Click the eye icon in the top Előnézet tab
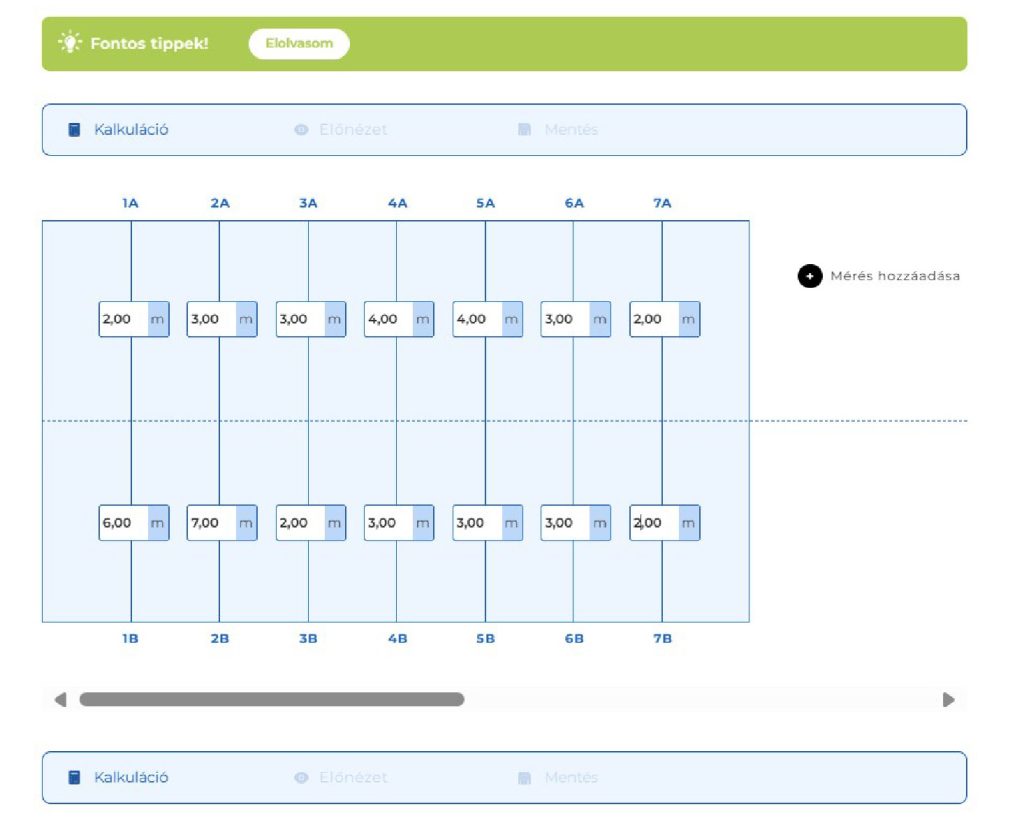This screenshot has height=823, width=1024. 301,130
